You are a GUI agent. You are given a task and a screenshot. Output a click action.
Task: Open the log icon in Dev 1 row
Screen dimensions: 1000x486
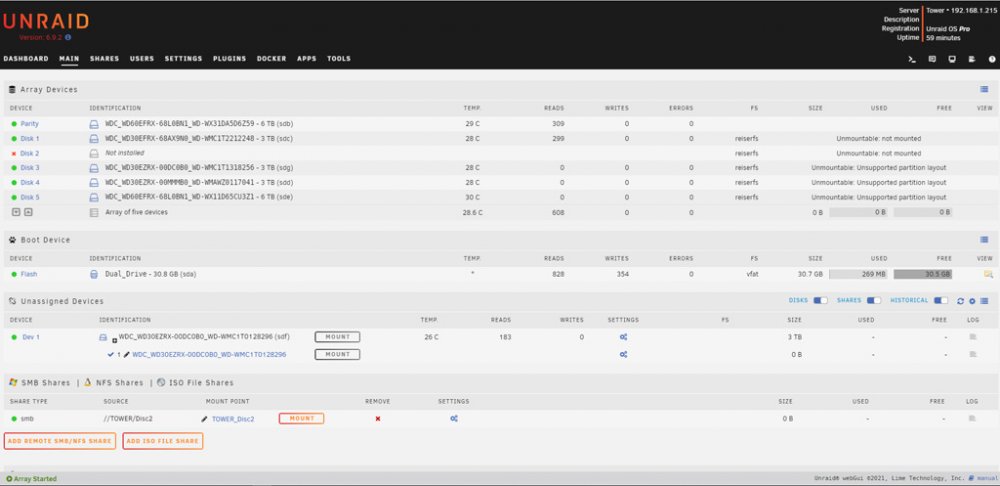click(973, 337)
